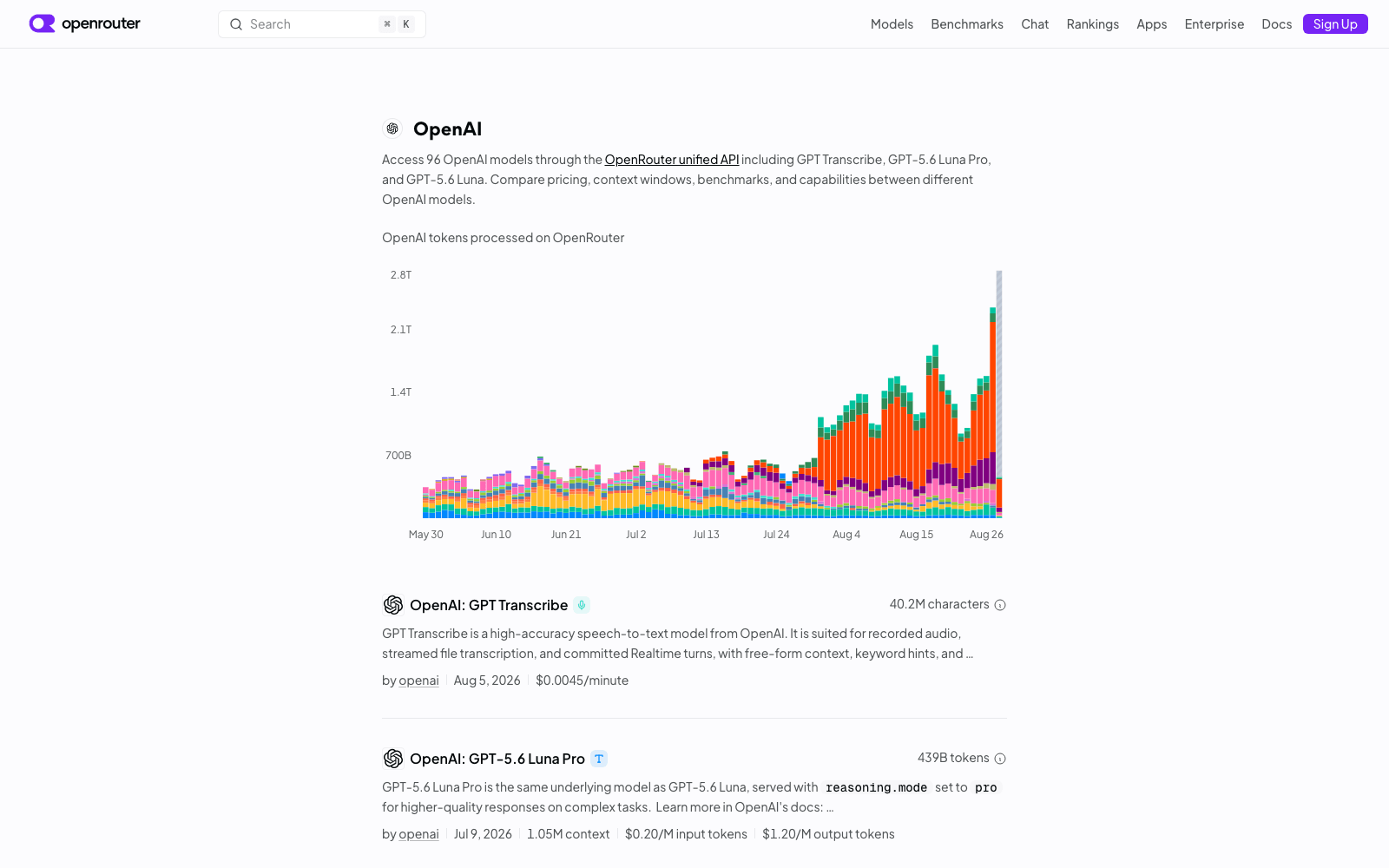Viewport: 1389px width, 868px height.
Task: Click the OpenAI tokens processed on OpenRouter caption
Action: point(504,238)
